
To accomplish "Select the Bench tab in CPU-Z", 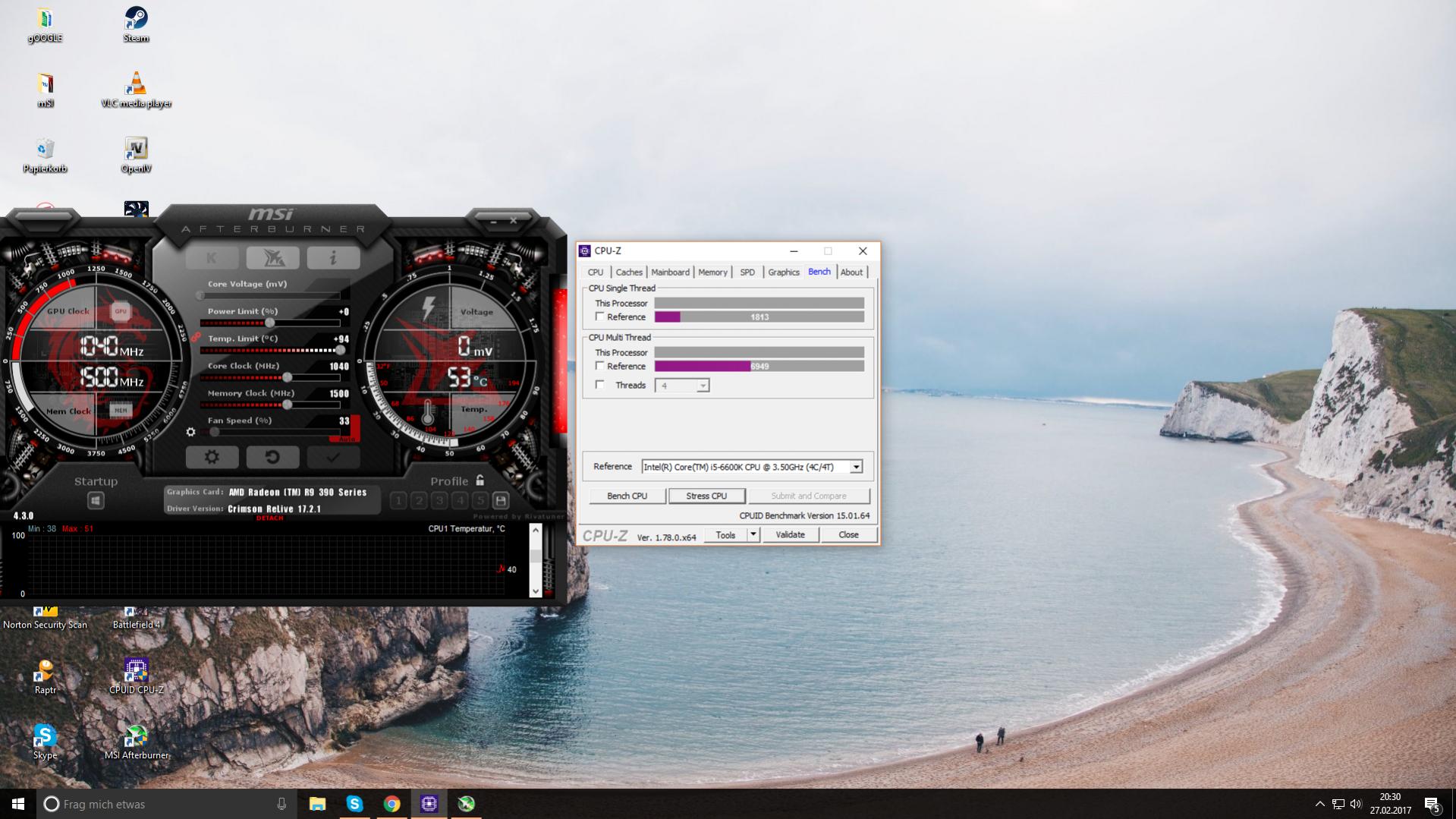I will tap(819, 272).
